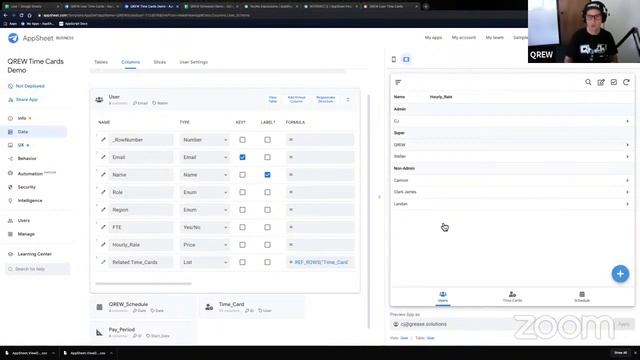Click the preview refresh sync icon
640x360 pixels.
[x=626, y=82]
